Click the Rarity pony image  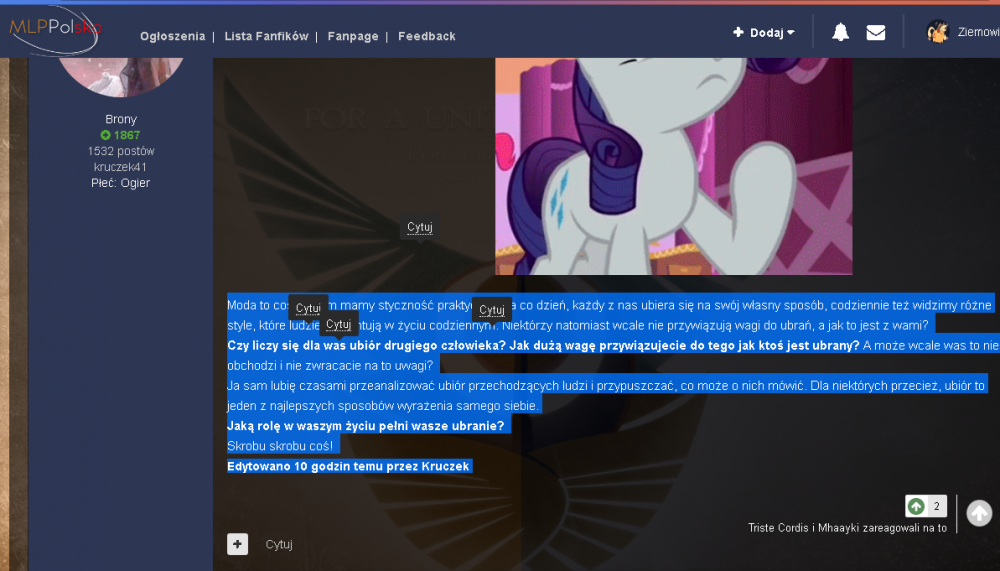coord(673,167)
